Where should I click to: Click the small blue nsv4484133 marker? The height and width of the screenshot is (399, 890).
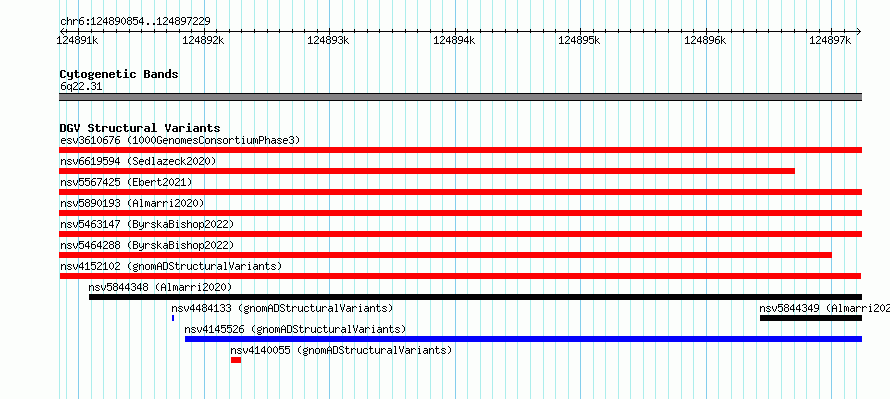coord(173,318)
